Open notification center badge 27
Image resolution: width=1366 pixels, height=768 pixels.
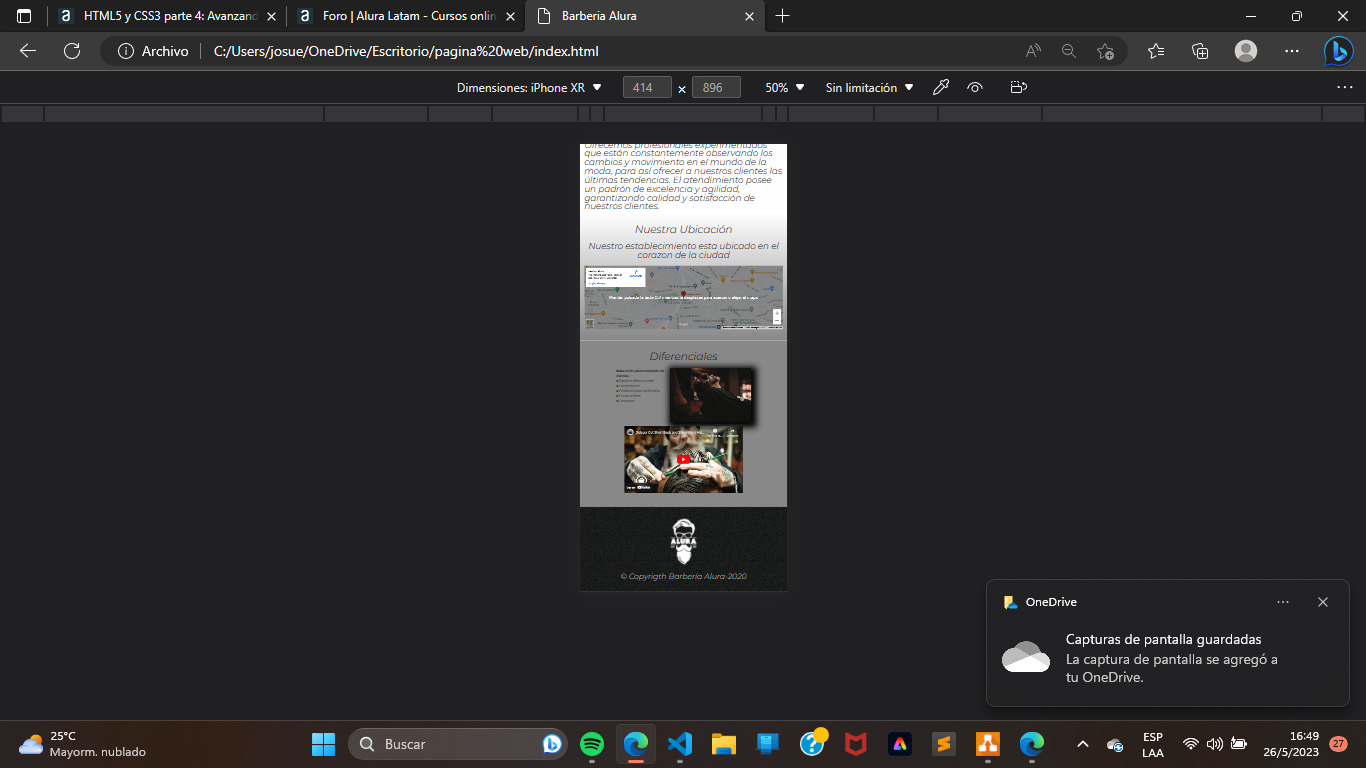1339,744
